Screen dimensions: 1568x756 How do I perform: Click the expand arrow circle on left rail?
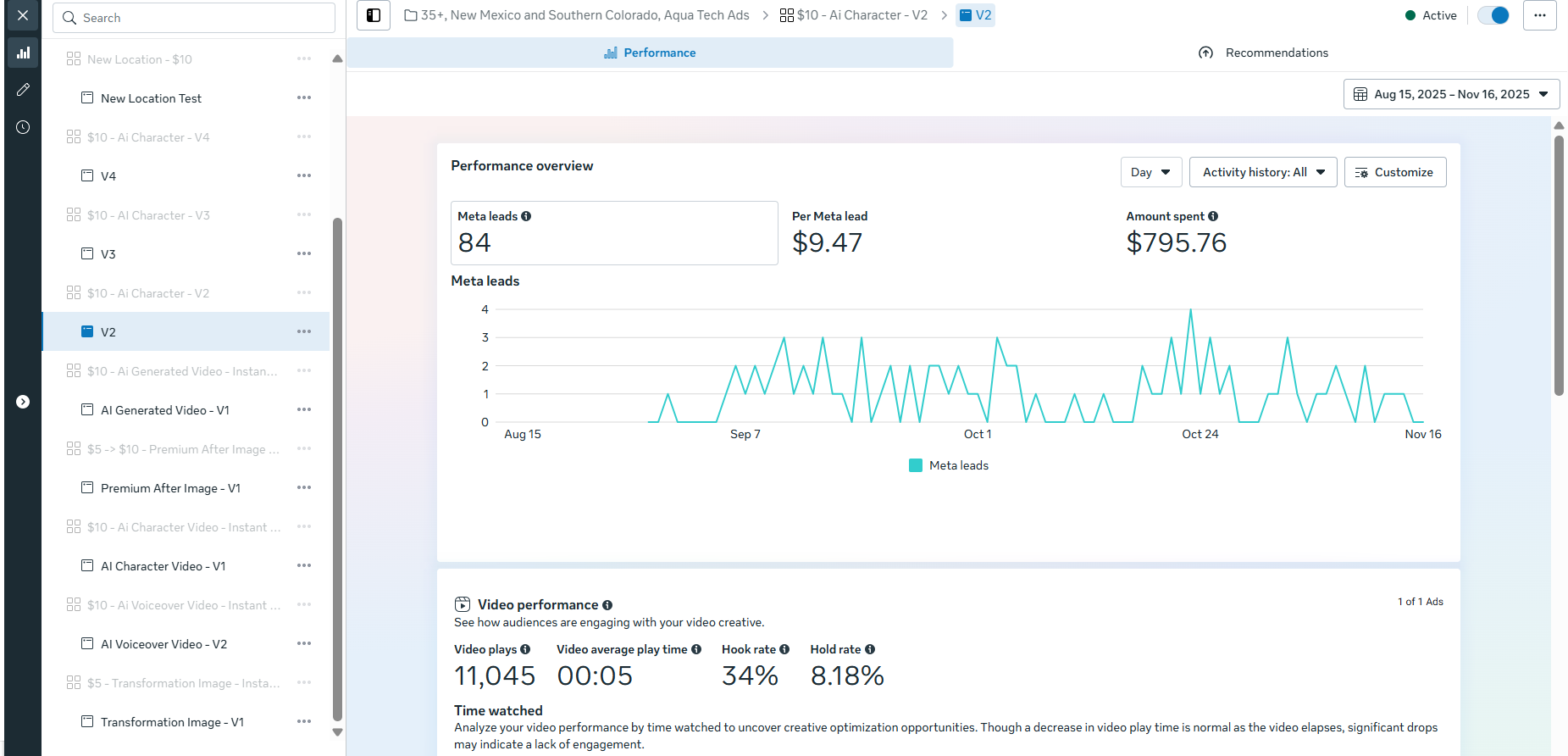pyautogui.click(x=23, y=402)
